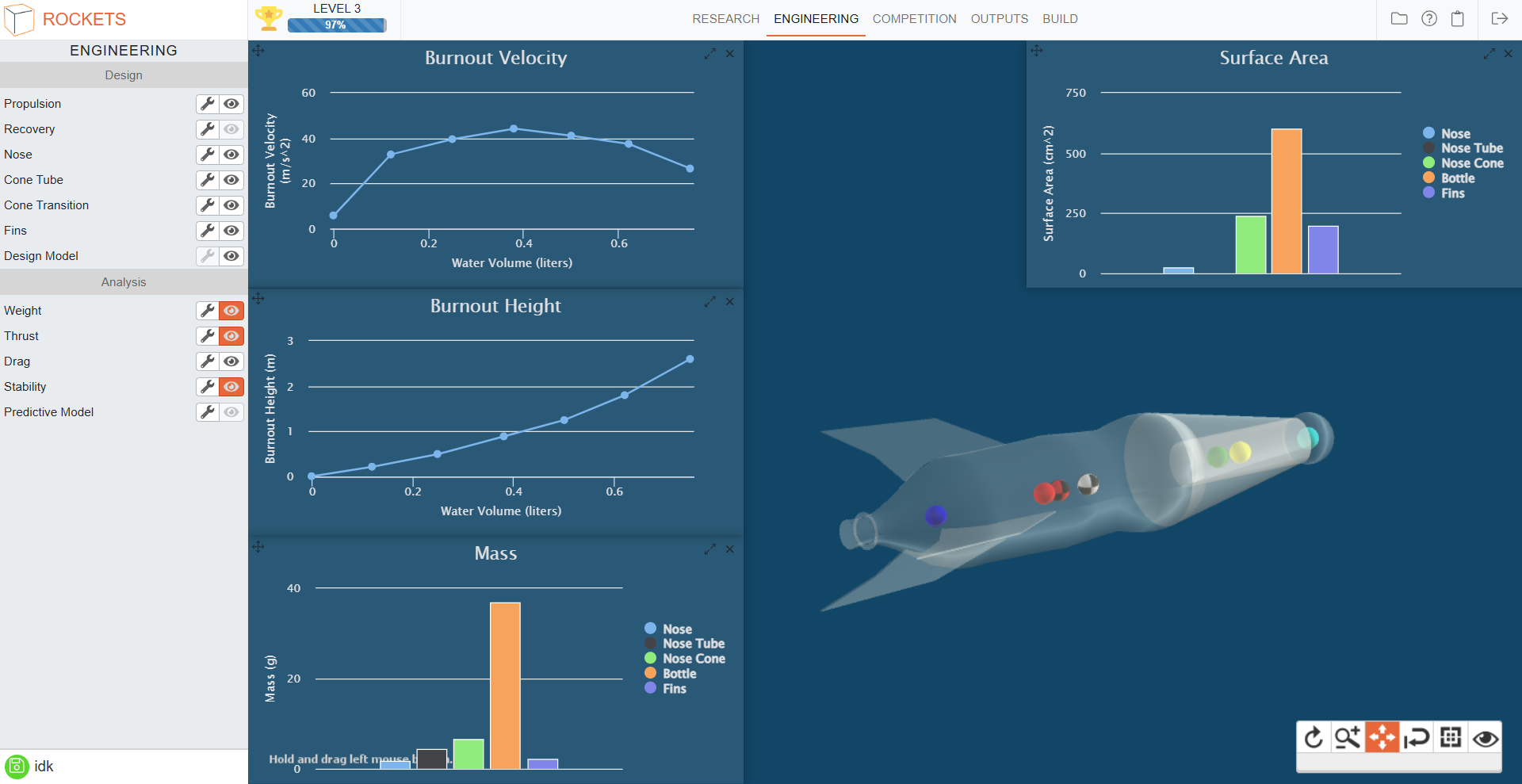This screenshot has width=1522, height=784.
Task: Open the folder icon in header
Action: (x=1399, y=19)
